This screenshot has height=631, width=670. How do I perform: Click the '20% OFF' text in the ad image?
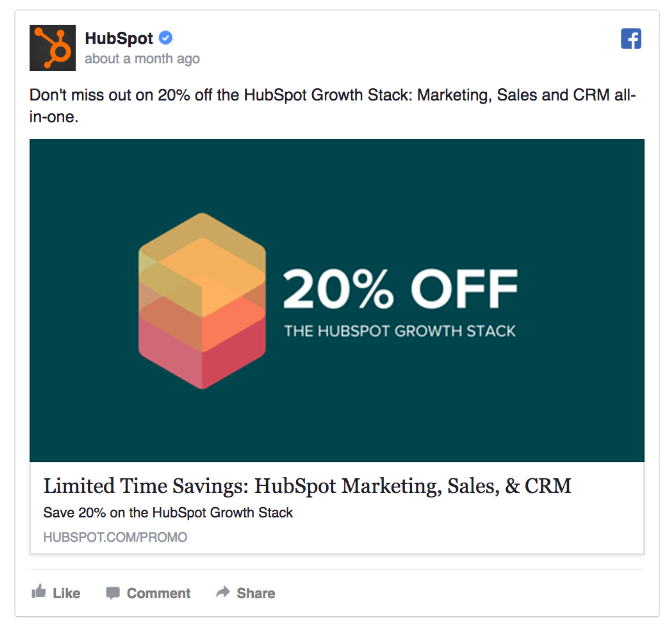pyautogui.click(x=400, y=289)
